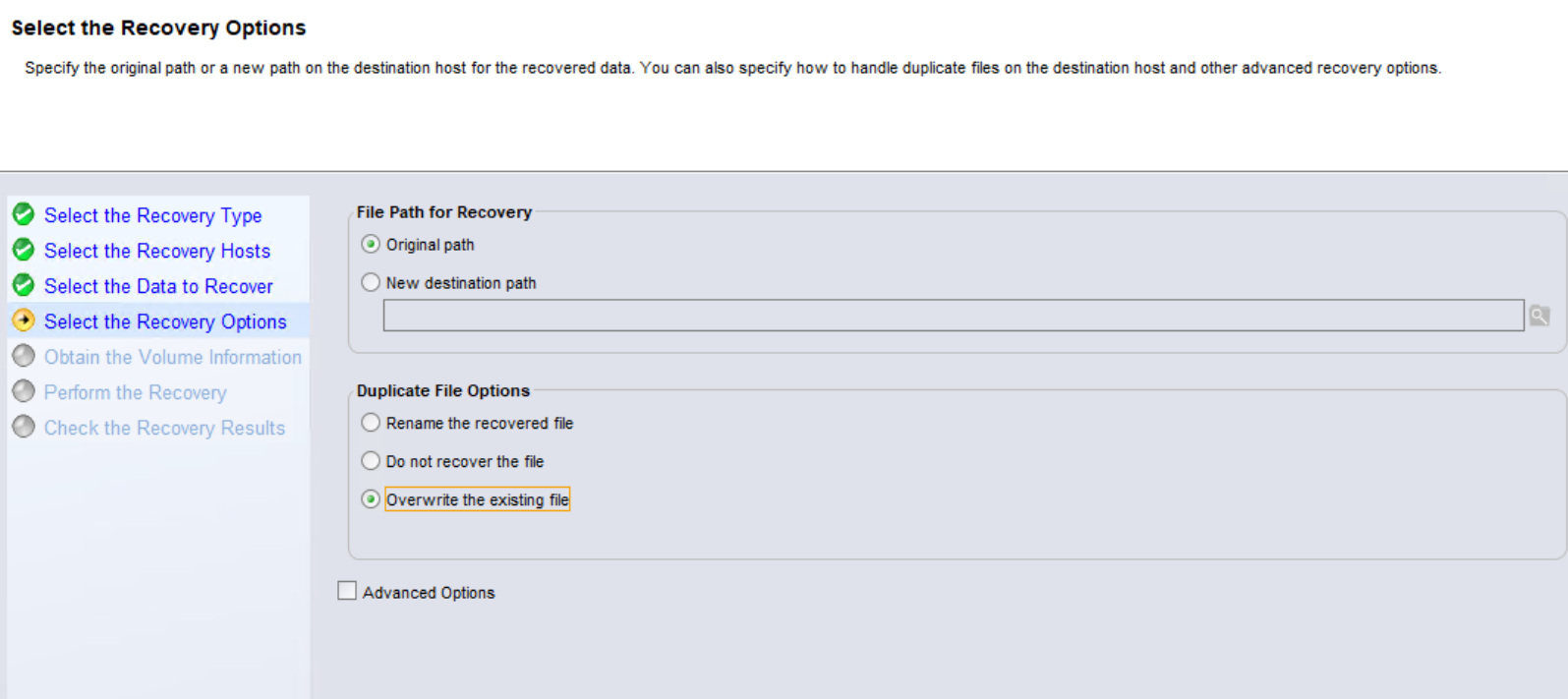The height and width of the screenshot is (699, 1568).
Task: Click the Select the Recovery Options step
Action: pyautogui.click(x=165, y=321)
